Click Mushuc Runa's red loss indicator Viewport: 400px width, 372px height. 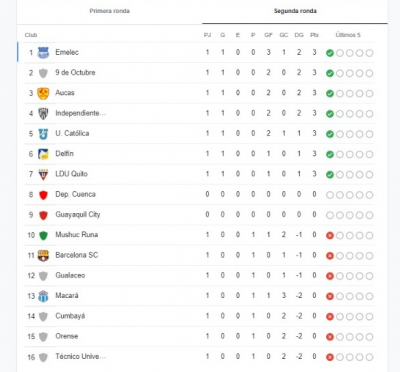pyautogui.click(x=330, y=236)
